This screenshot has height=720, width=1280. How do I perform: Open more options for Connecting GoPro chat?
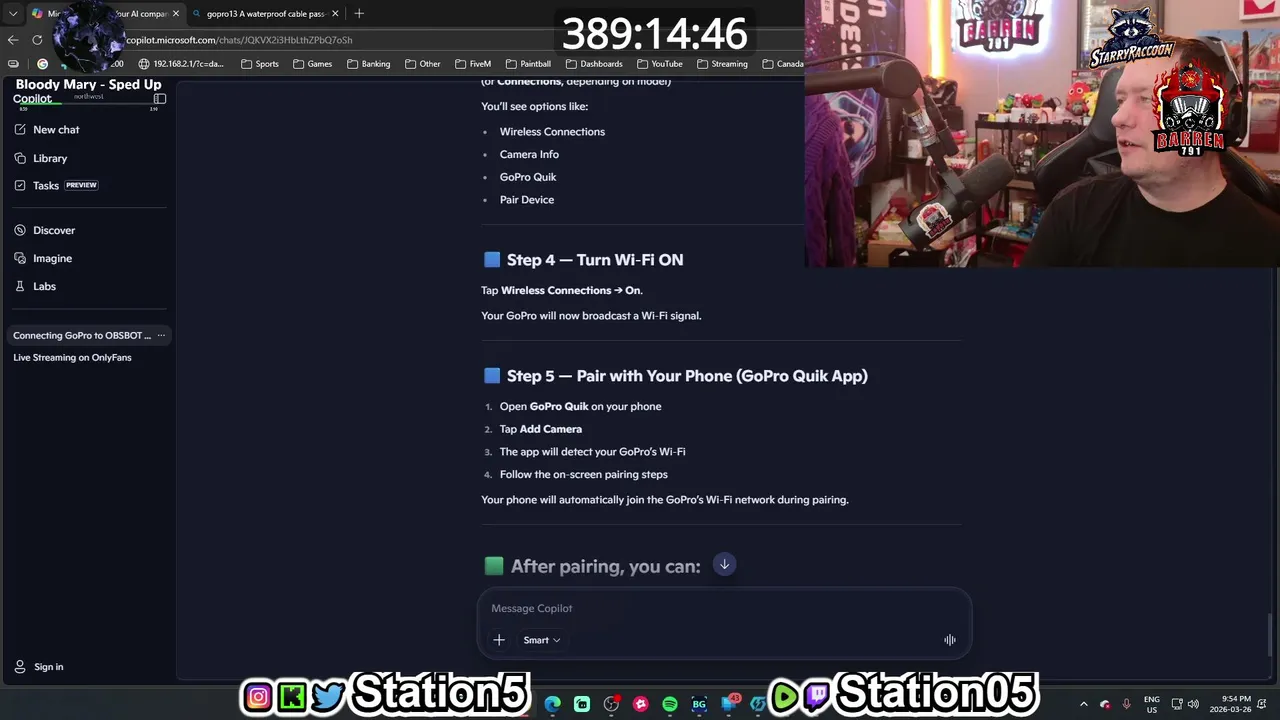point(161,336)
